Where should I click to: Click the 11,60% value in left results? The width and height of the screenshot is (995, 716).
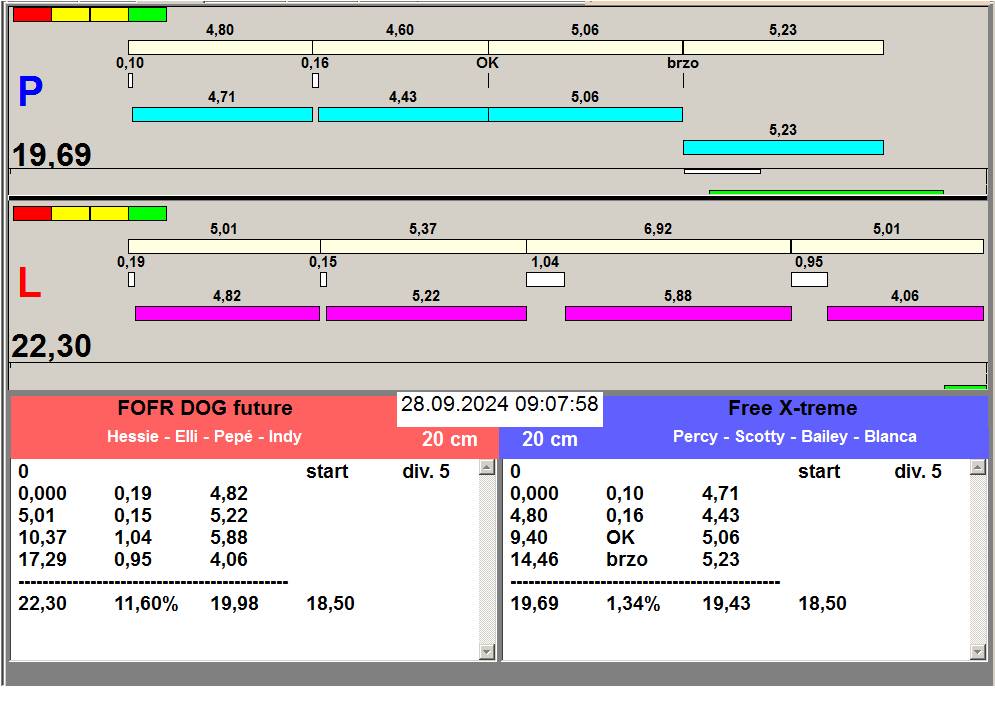[x=146, y=604]
